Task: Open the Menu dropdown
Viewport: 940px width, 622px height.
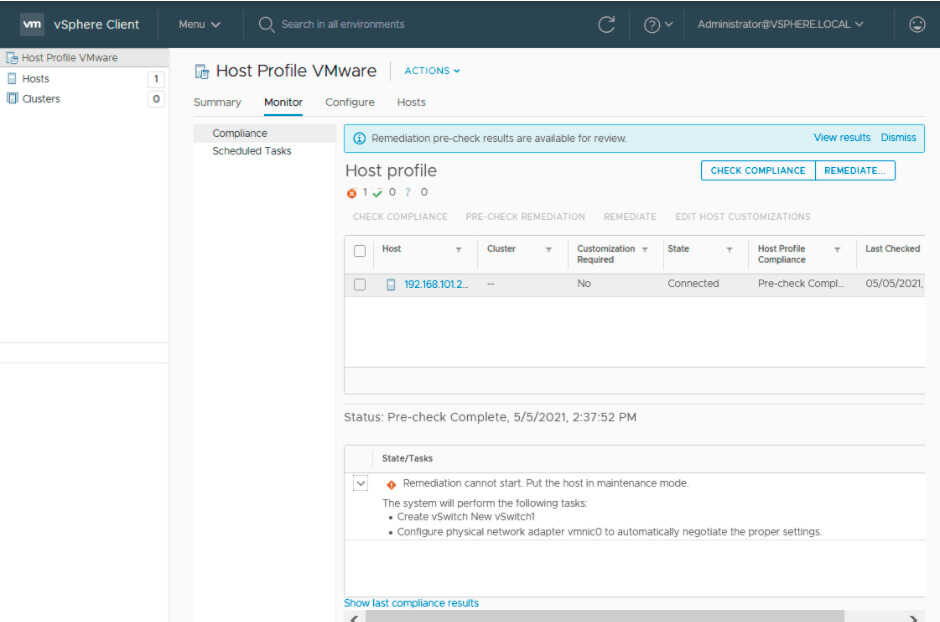Action: (199, 25)
